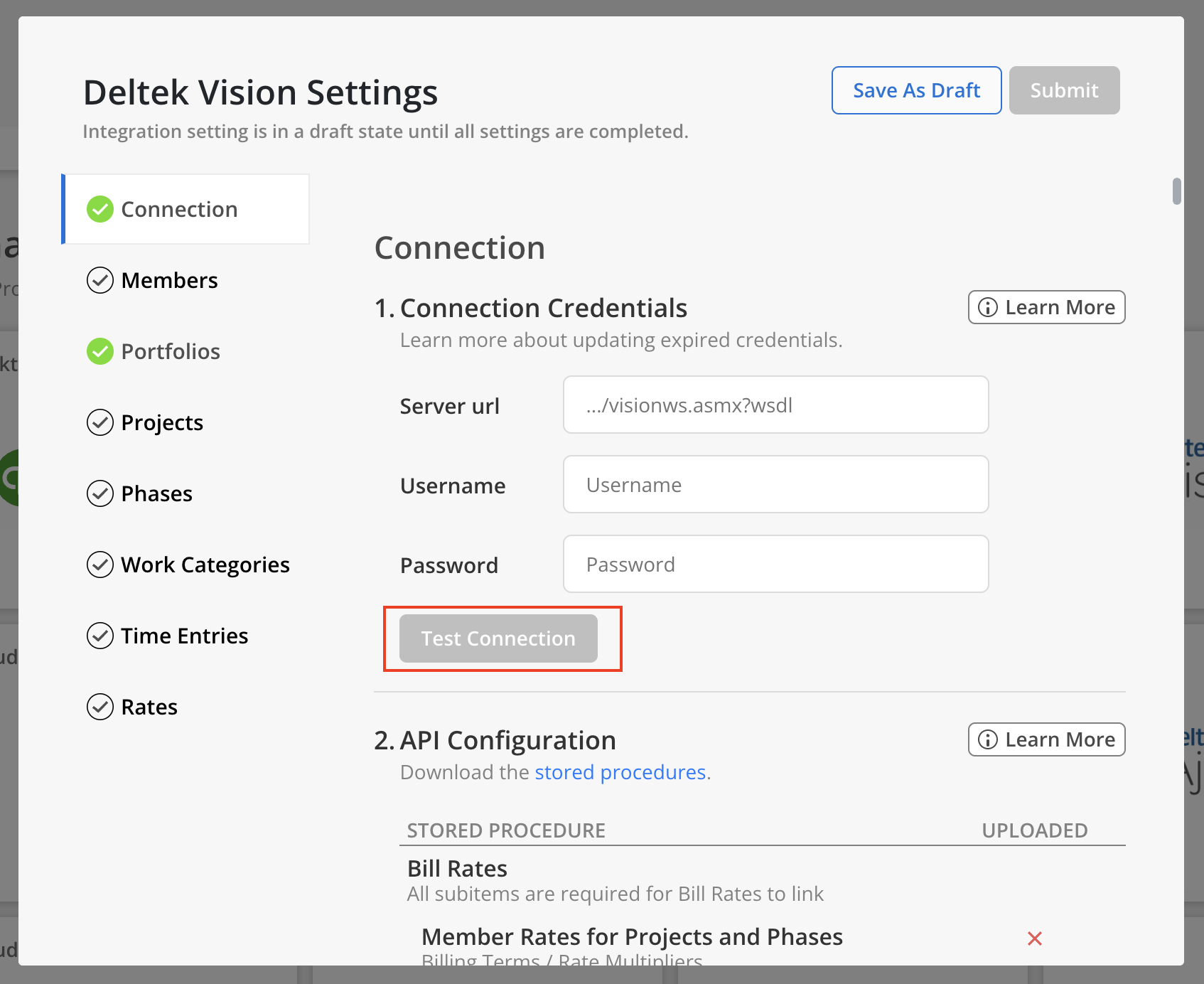This screenshot has height=984, width=1204.
Task: Click the red X for Member Rates
Action: tap(1034, 938)
